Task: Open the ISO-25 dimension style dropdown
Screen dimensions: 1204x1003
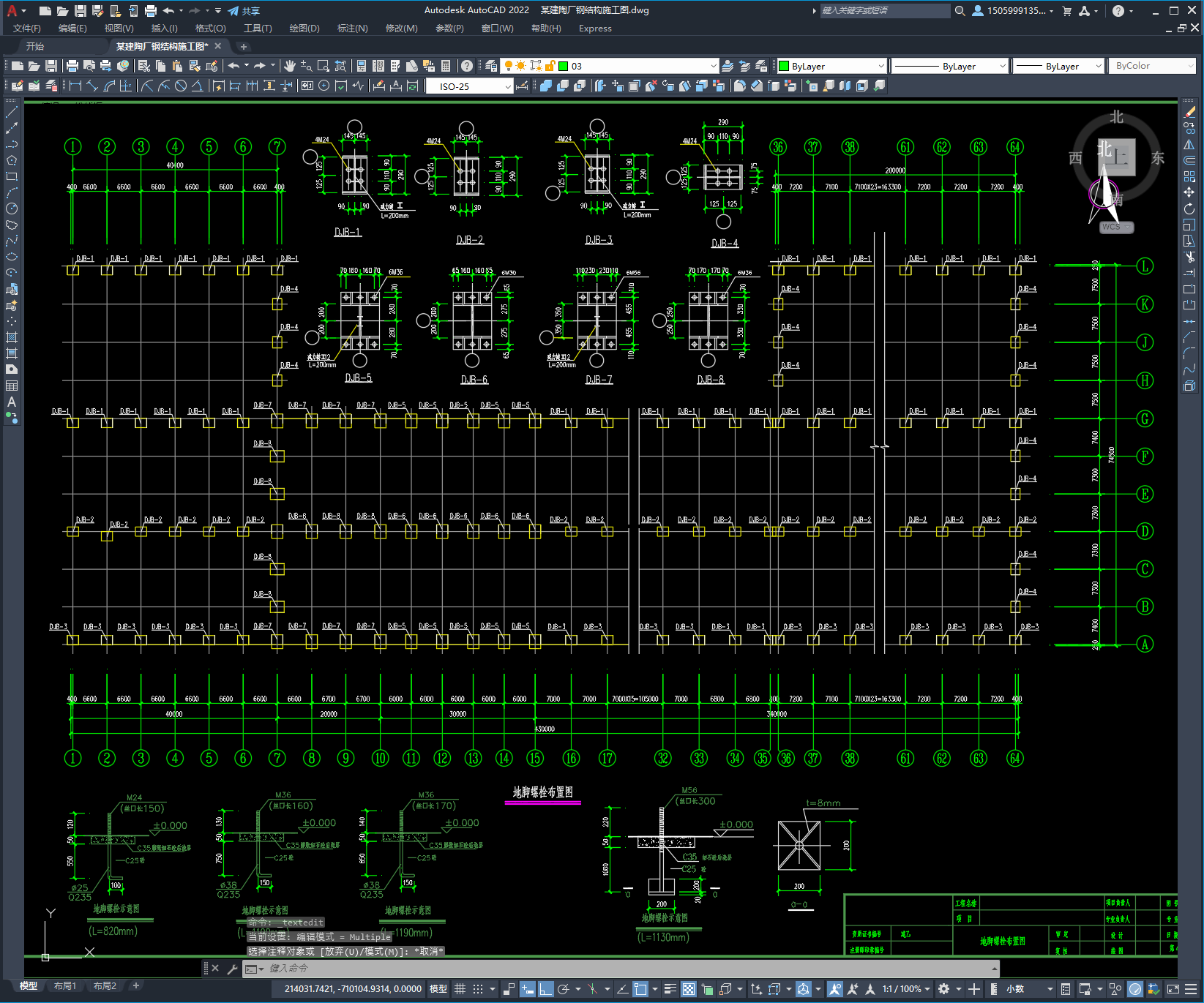Action: 508,86
